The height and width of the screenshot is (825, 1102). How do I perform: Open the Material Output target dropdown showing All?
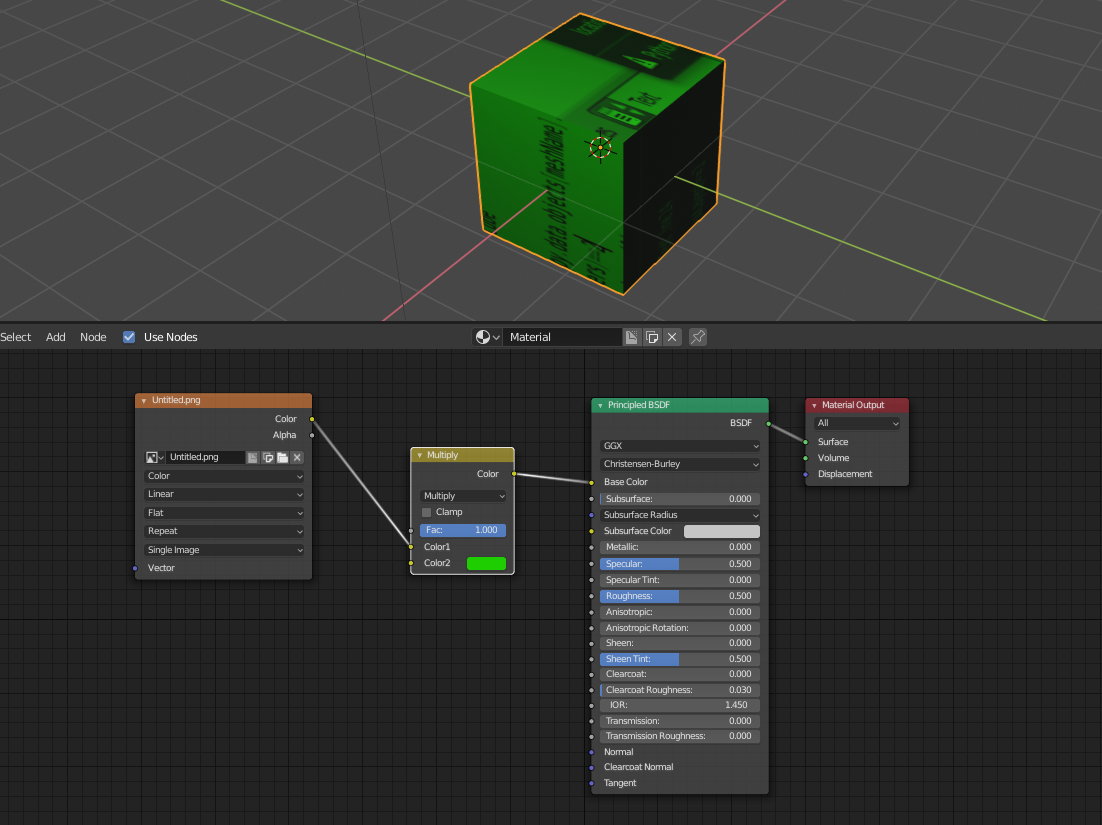pos(856,423)
